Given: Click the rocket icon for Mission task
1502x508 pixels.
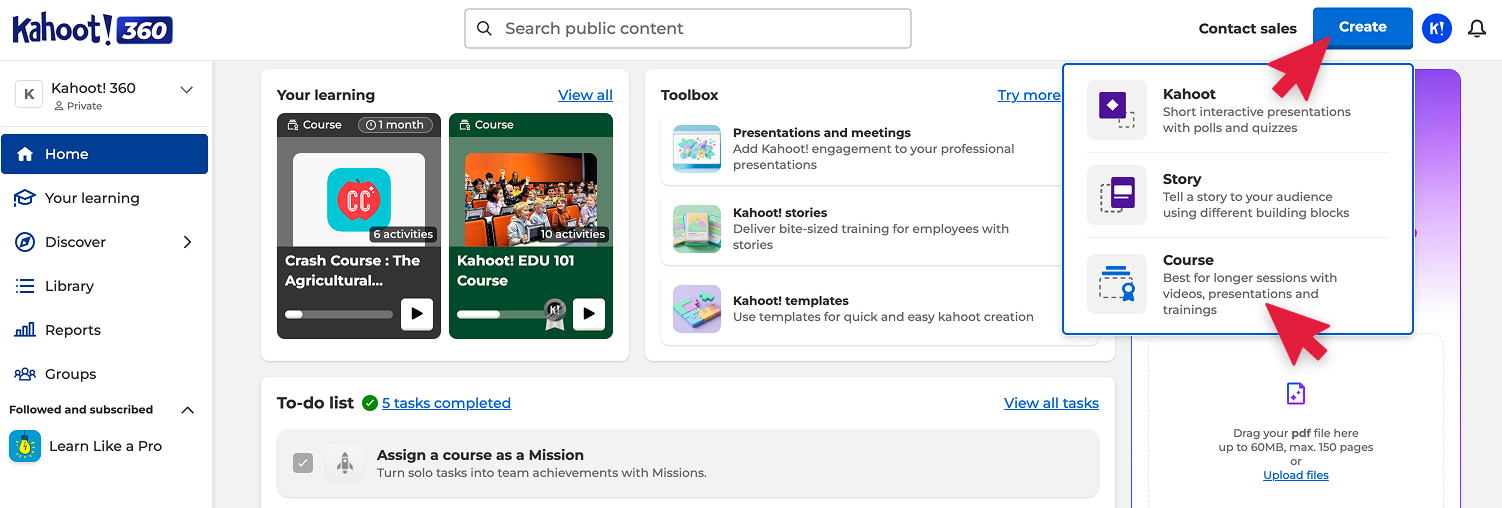Looking at the screenshot, I should pos(345,463).
